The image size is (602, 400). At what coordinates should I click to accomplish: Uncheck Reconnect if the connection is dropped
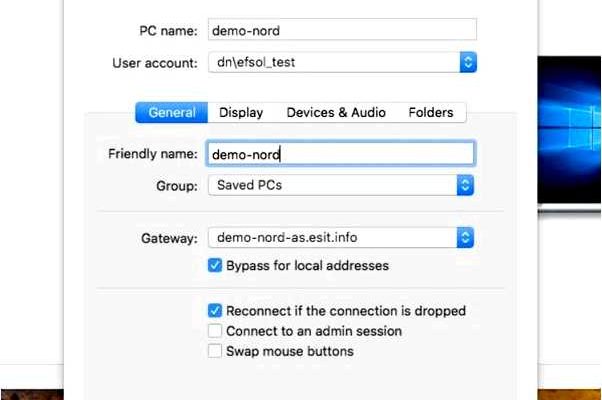point(215,311)
